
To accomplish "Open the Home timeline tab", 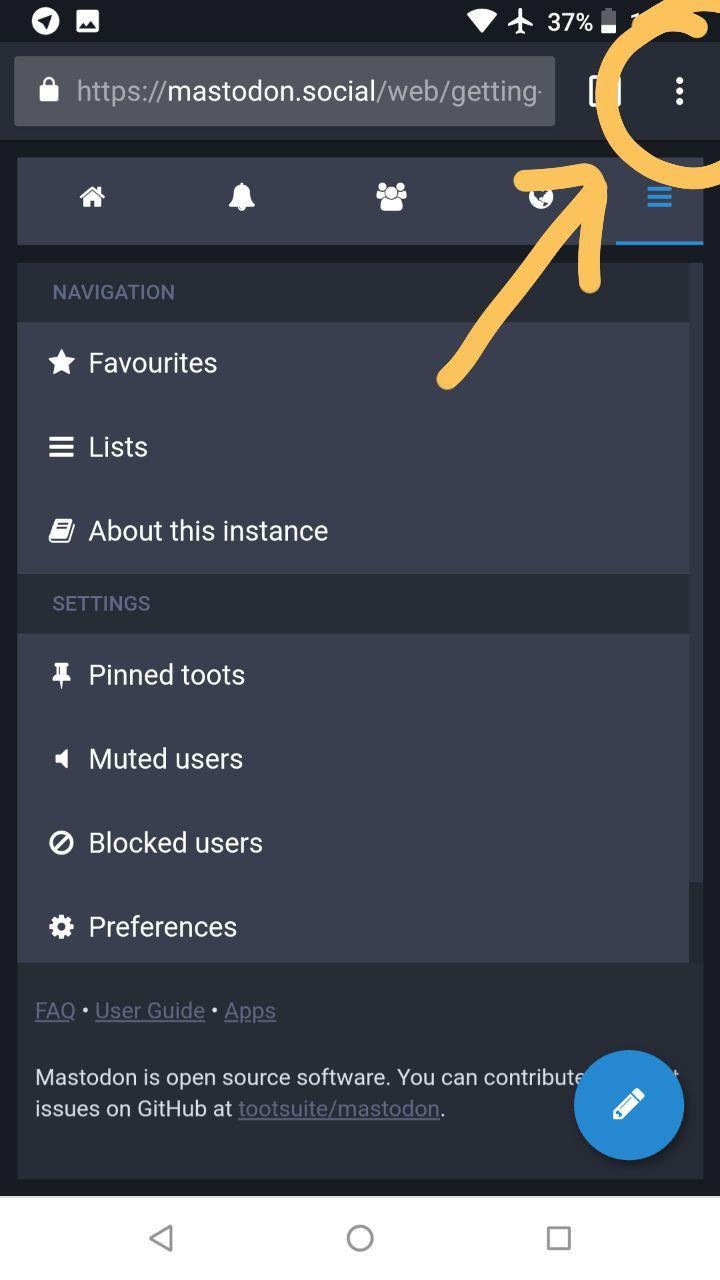I will tap(92, 198).
